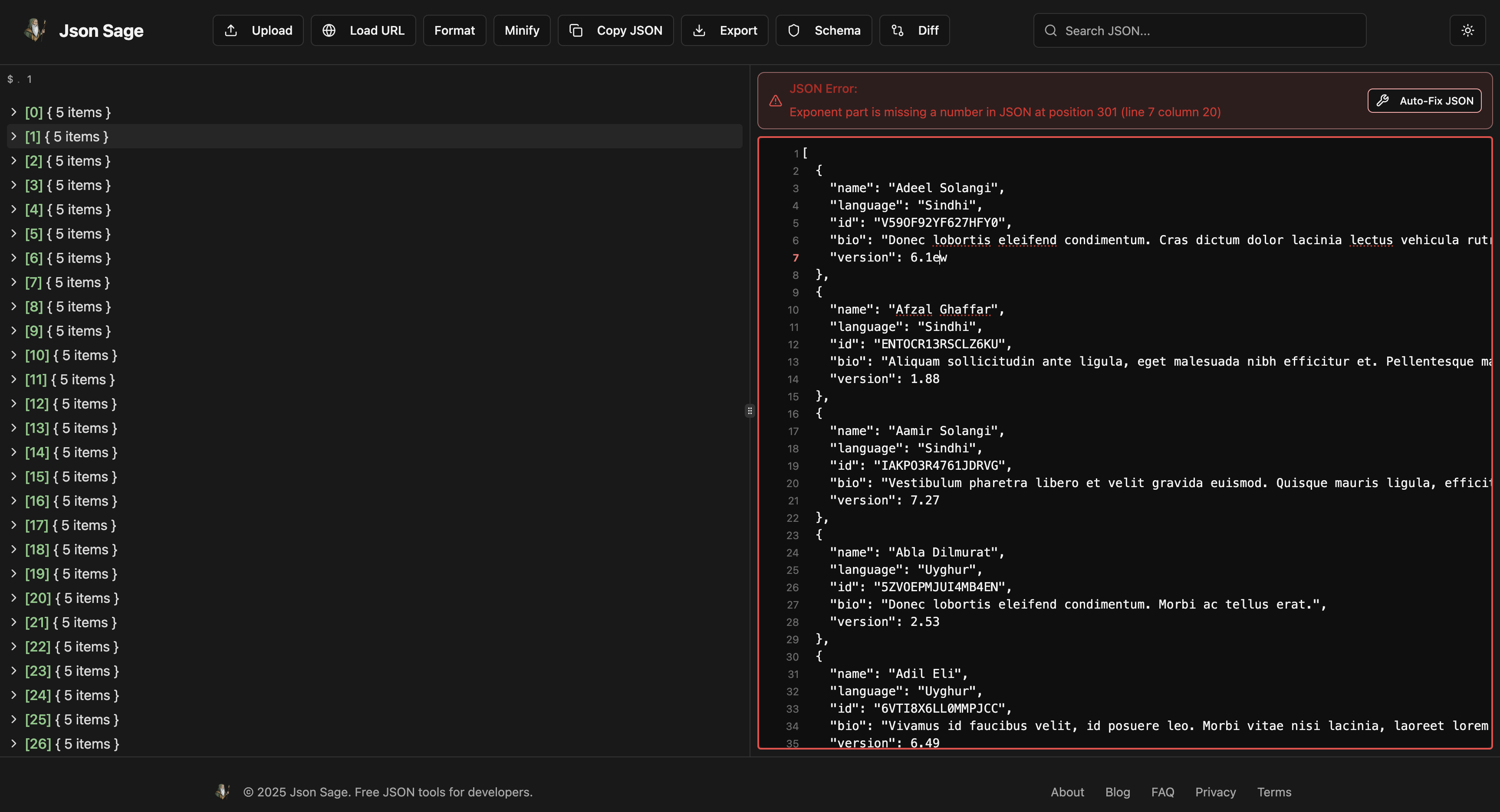Image resolution: width=1500 pixels, height=812 pixels.
Task: Open Diff using the compare icon
Action: point(897,30)
